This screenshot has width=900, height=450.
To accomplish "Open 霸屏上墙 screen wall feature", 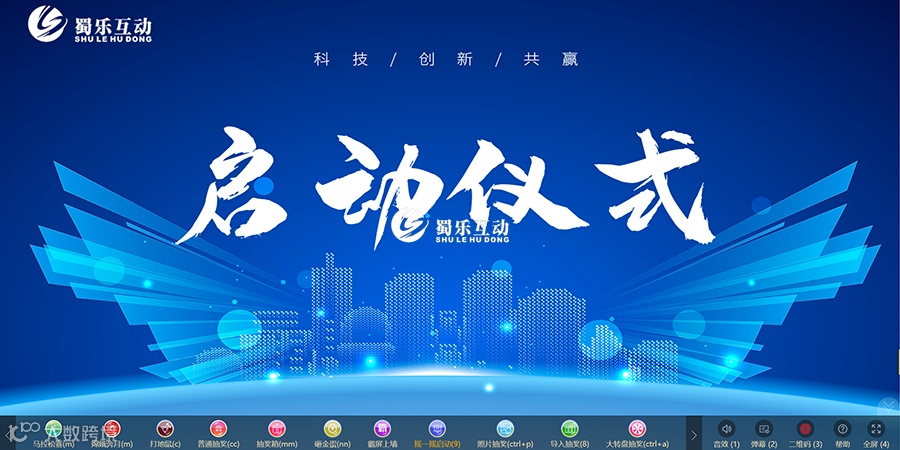I will (x=382, y=429).
